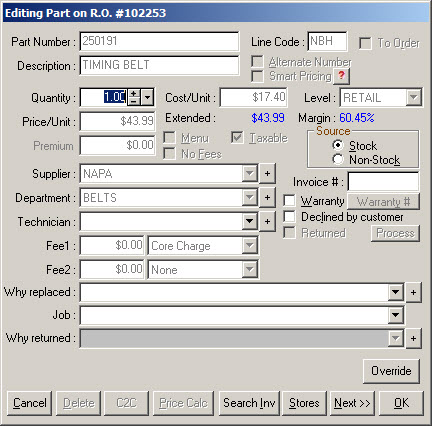Click the red question mark beside Smart Pricing
The image size is (432, 426).
[x=341, y=76]
